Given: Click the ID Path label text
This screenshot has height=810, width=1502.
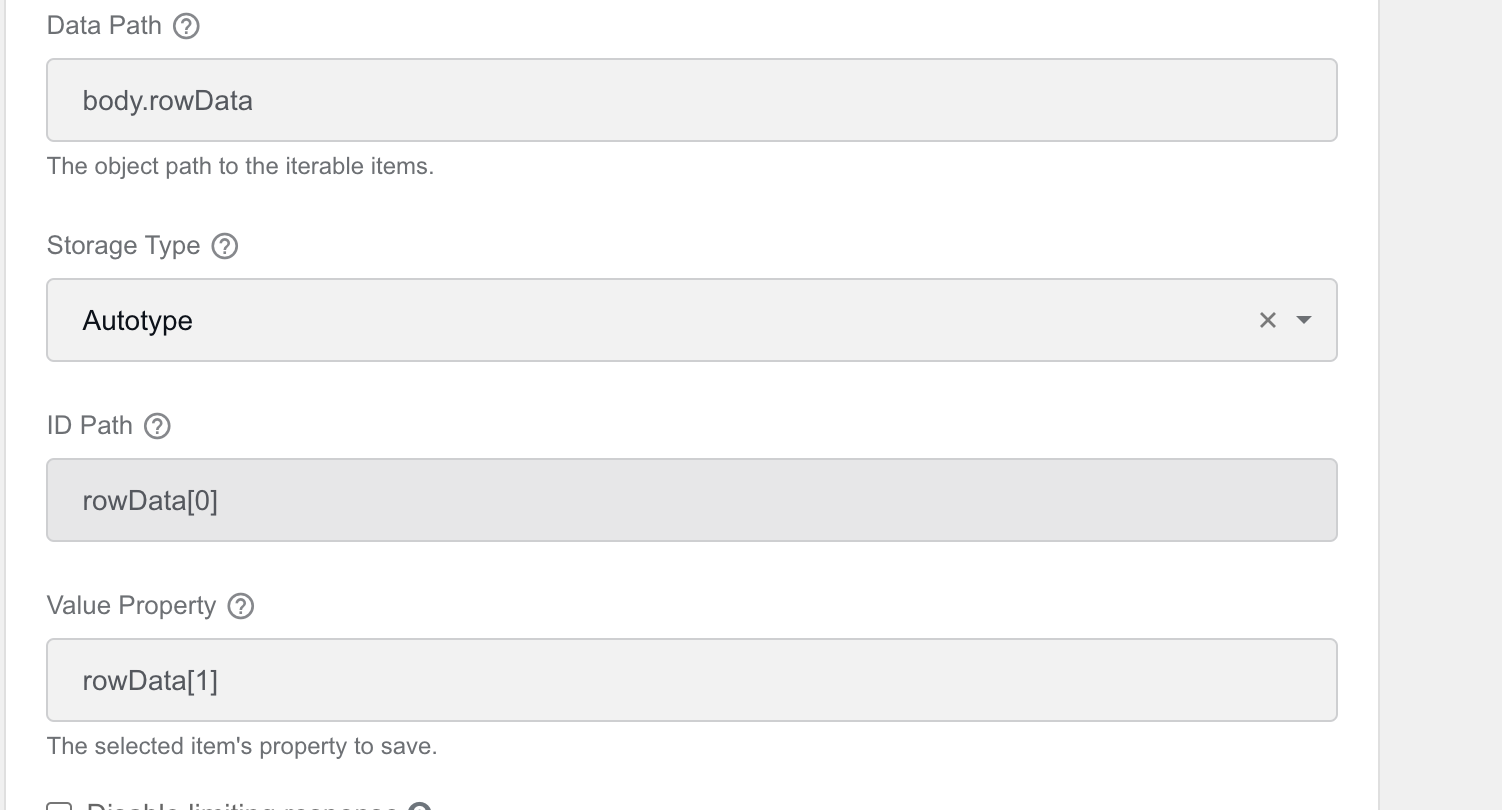Looking at the screenshot, I should tap(90, 426).
